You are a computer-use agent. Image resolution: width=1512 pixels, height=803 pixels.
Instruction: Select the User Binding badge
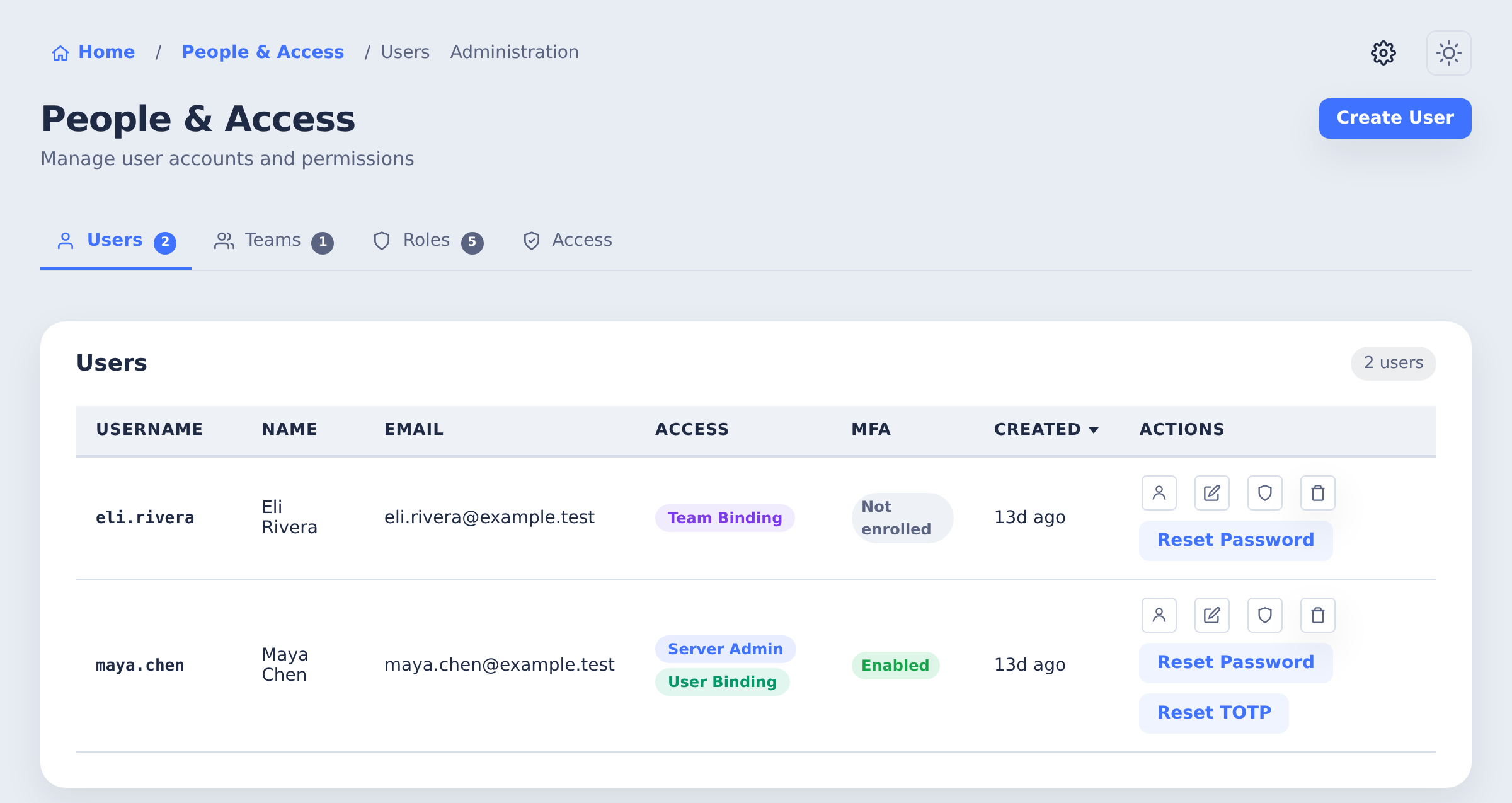click(722, 682)
